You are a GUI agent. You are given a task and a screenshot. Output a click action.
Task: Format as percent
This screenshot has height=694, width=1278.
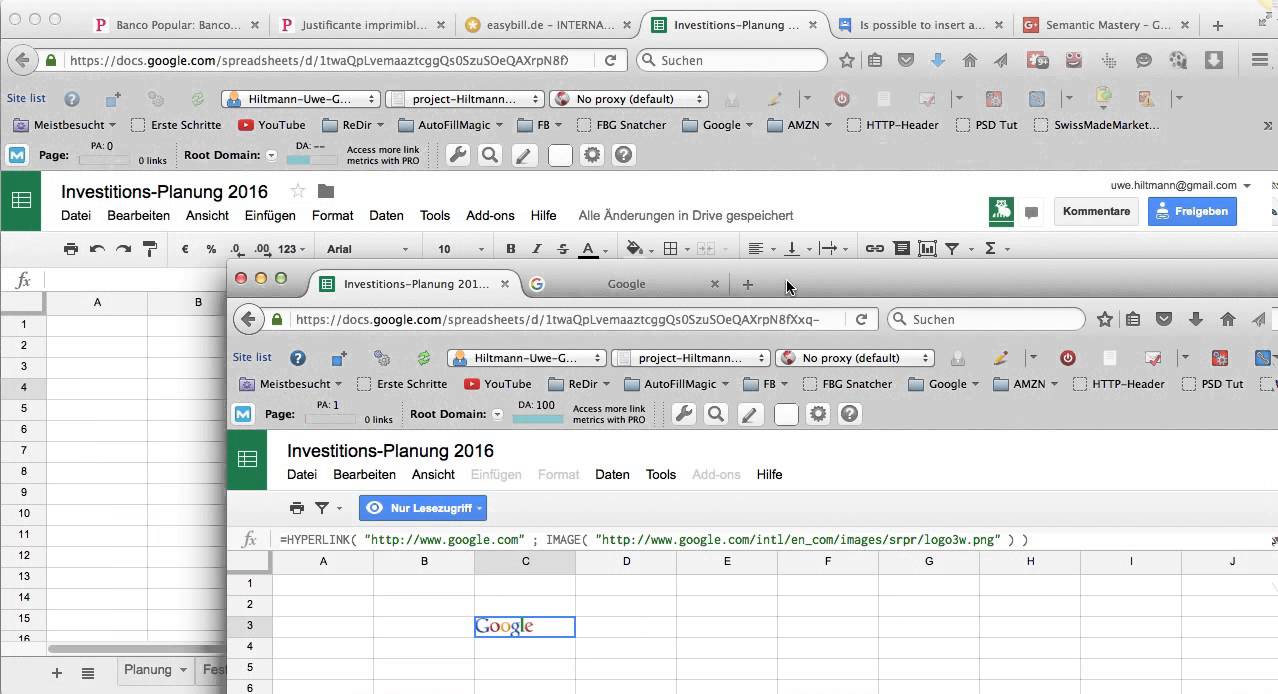211,249
